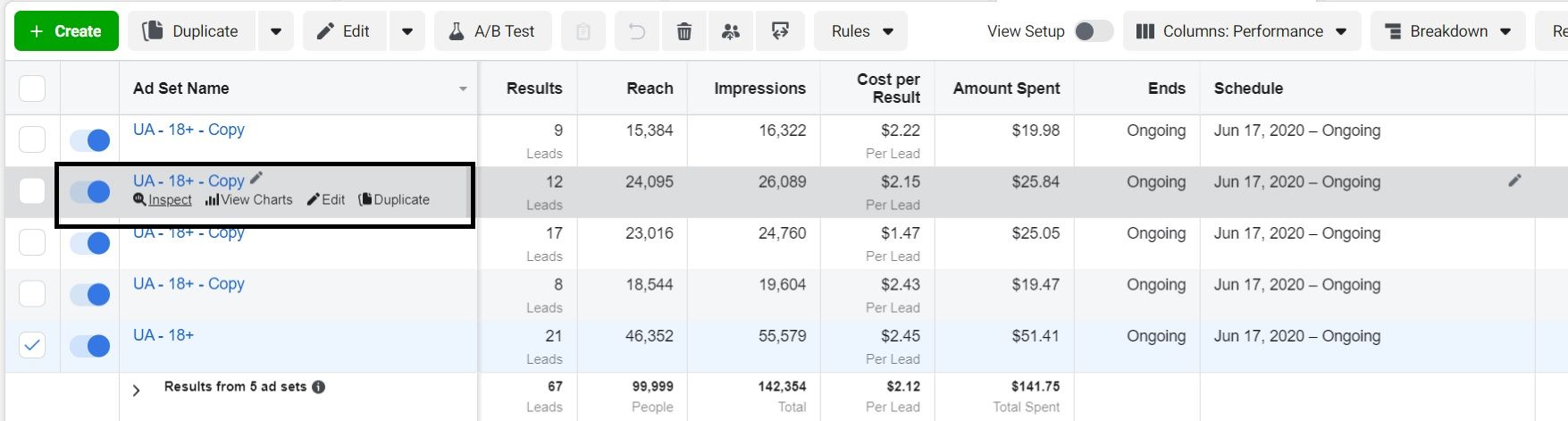Screen dimensions: 1568x421
Task: Open the Duplicate dropdown arrow
Action: pyautogui.click(x=276, y=31)
